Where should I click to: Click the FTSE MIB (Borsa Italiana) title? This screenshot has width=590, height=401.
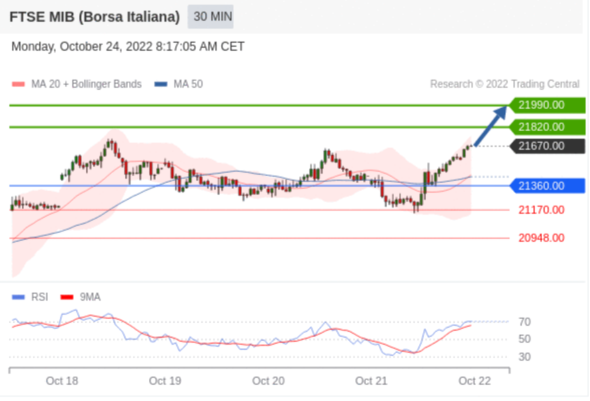94,17
